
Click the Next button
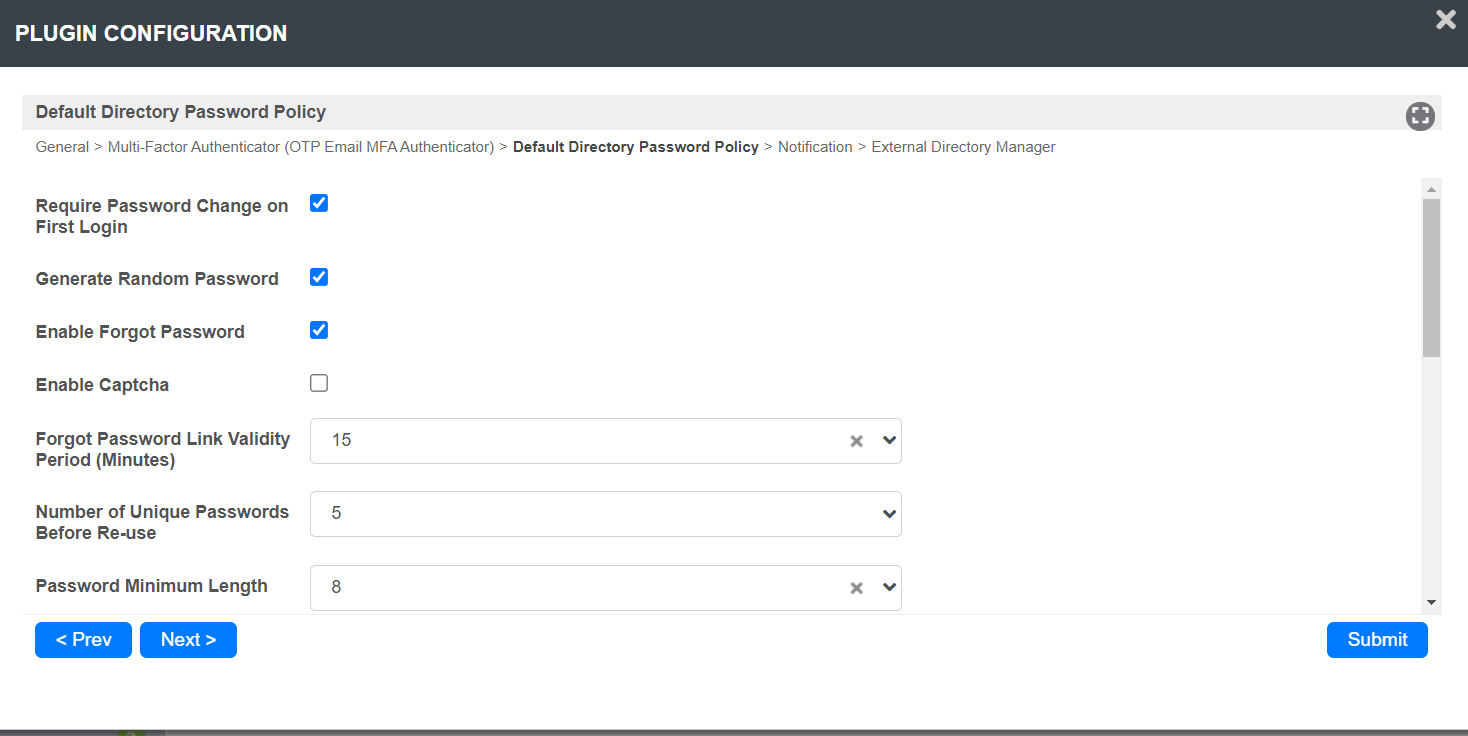click(x=188, y=640)
